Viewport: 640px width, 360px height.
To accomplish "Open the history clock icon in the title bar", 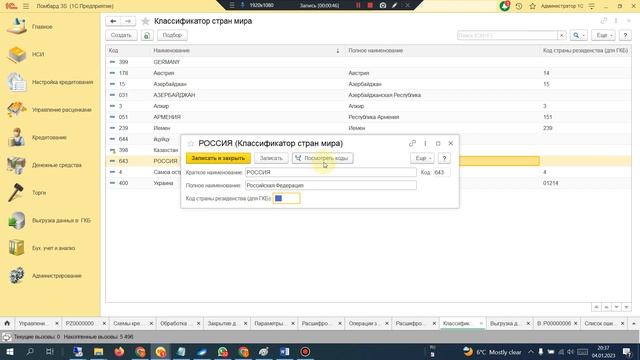I will (519, 6).
